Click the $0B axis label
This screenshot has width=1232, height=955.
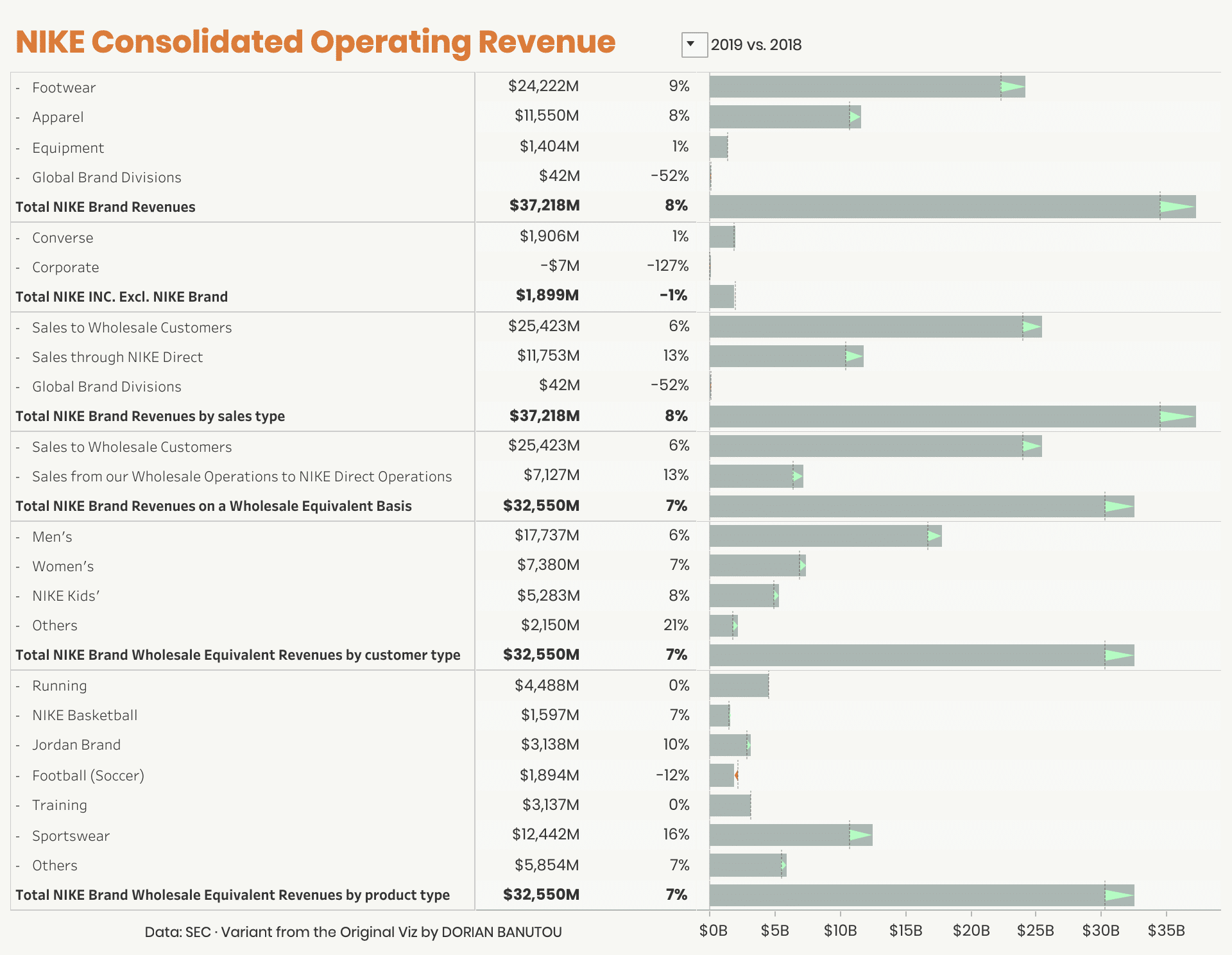[x=713, y=931]
